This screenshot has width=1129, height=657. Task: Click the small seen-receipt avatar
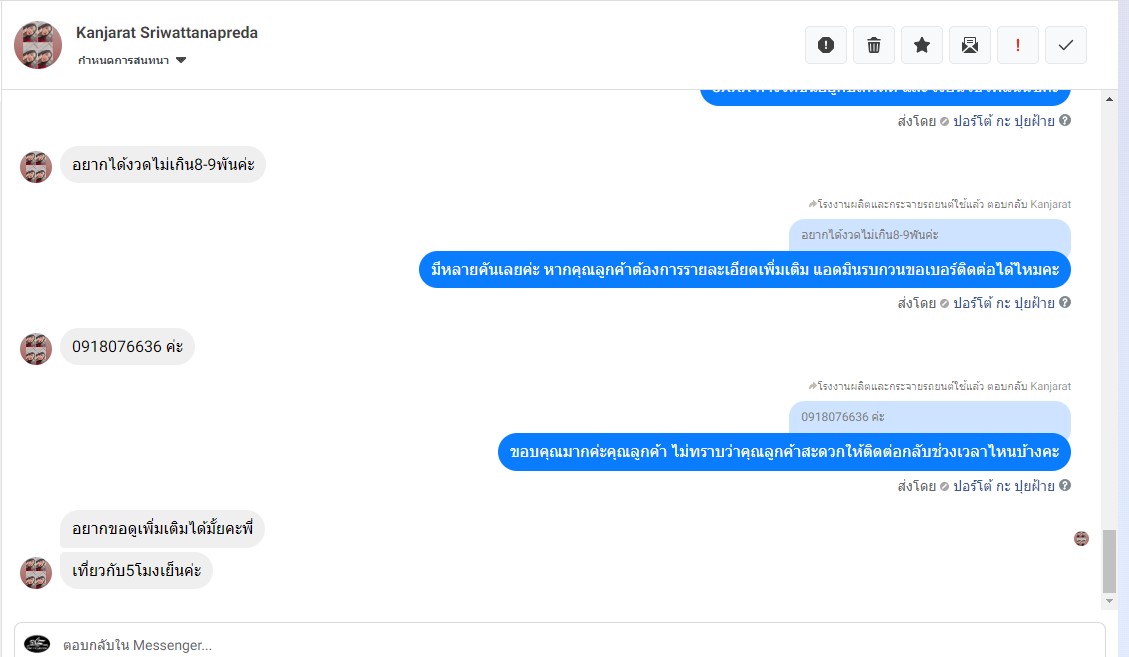1081,539
